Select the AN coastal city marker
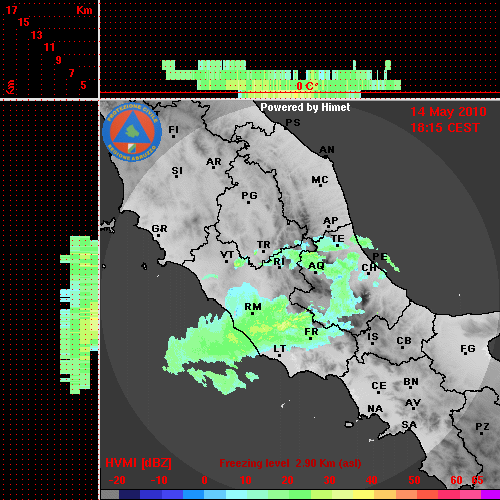Screen dimensions: 500x500 (327, 151)
